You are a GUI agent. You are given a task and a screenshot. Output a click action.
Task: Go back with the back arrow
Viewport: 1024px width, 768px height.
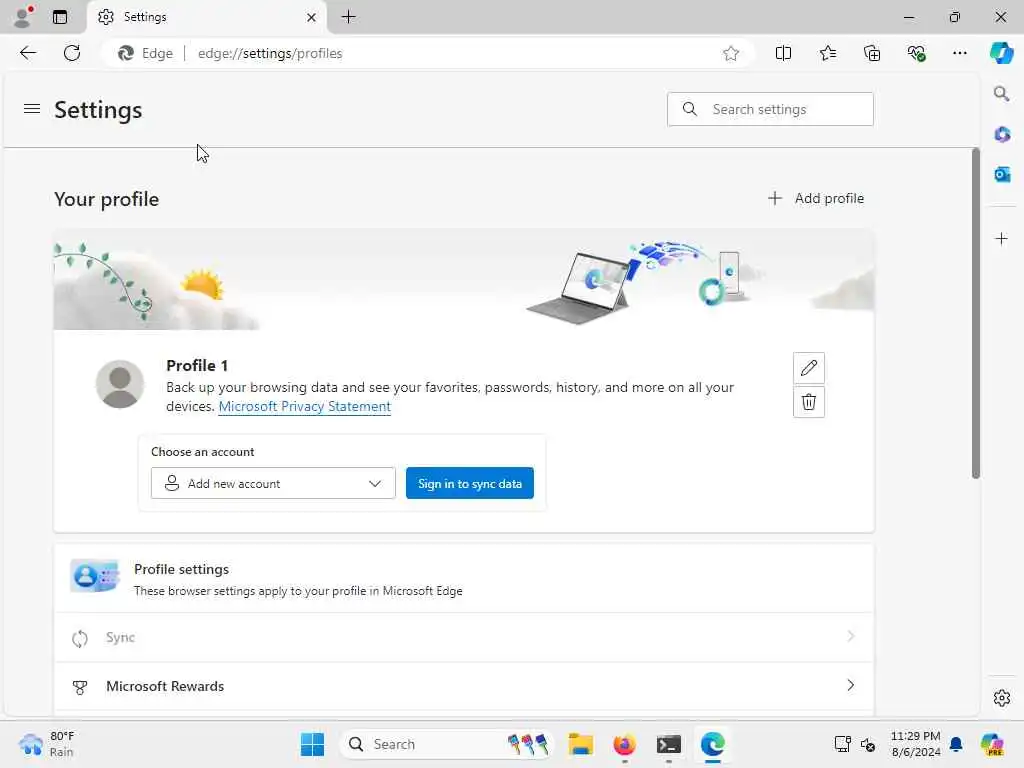pos(28,53)
